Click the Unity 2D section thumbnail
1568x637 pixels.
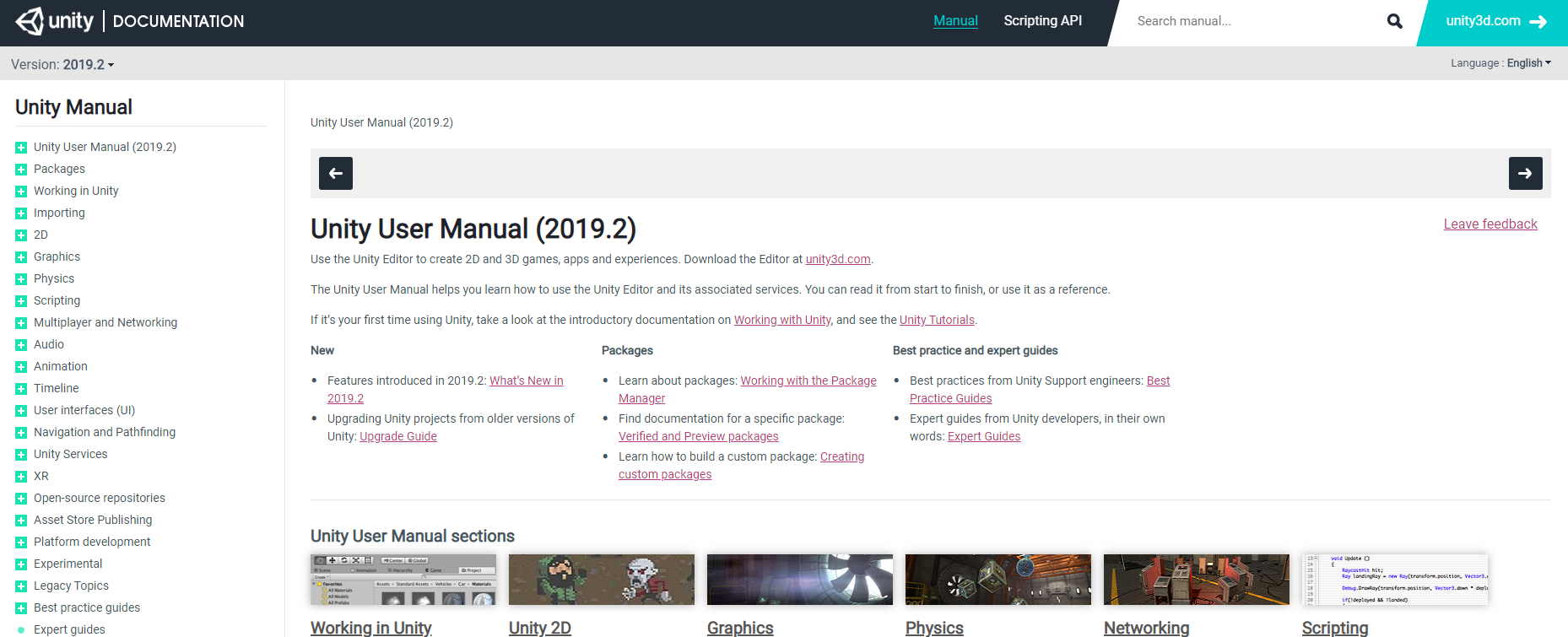tap(602, 580)
